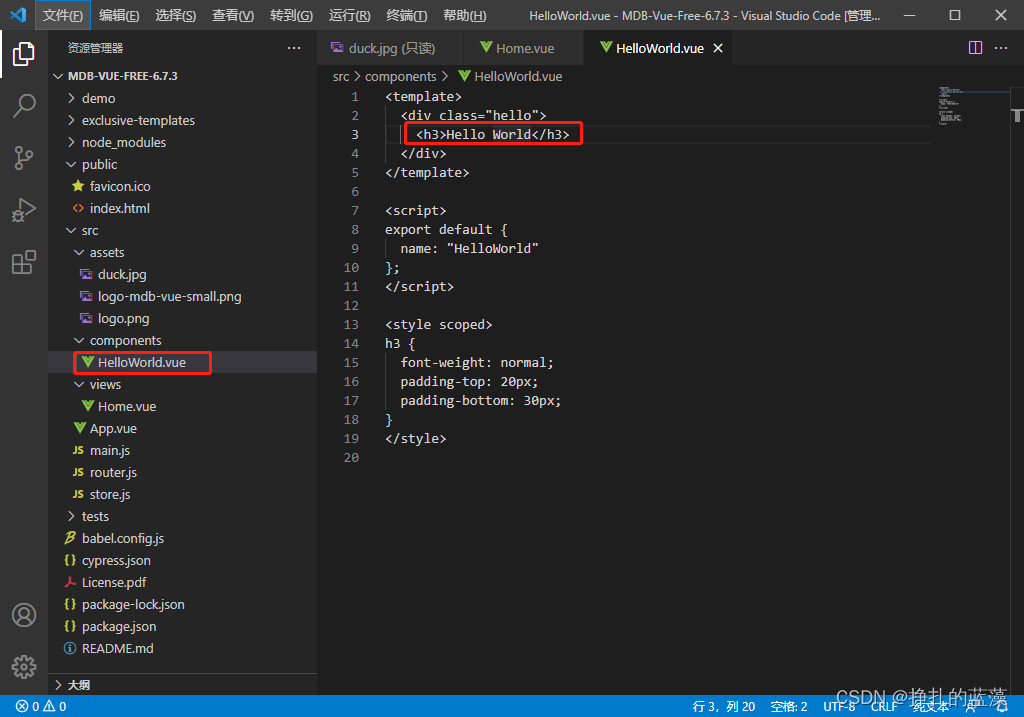Viewport: 1024px width, 717px height.
Task: Open the Explorer view in activity bar
Action: [24, 54]
